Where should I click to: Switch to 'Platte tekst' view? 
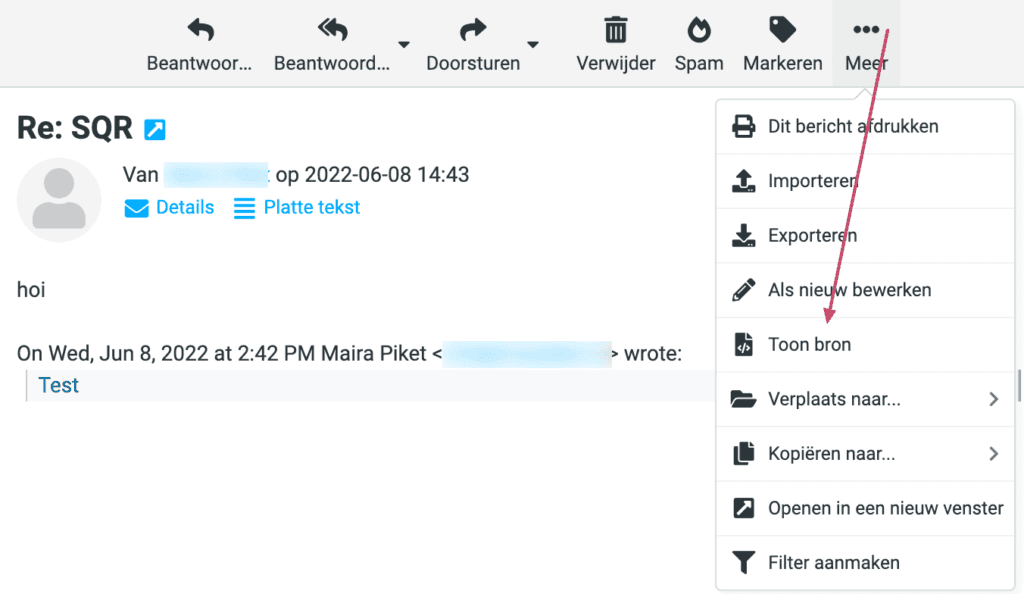[297, 208]
